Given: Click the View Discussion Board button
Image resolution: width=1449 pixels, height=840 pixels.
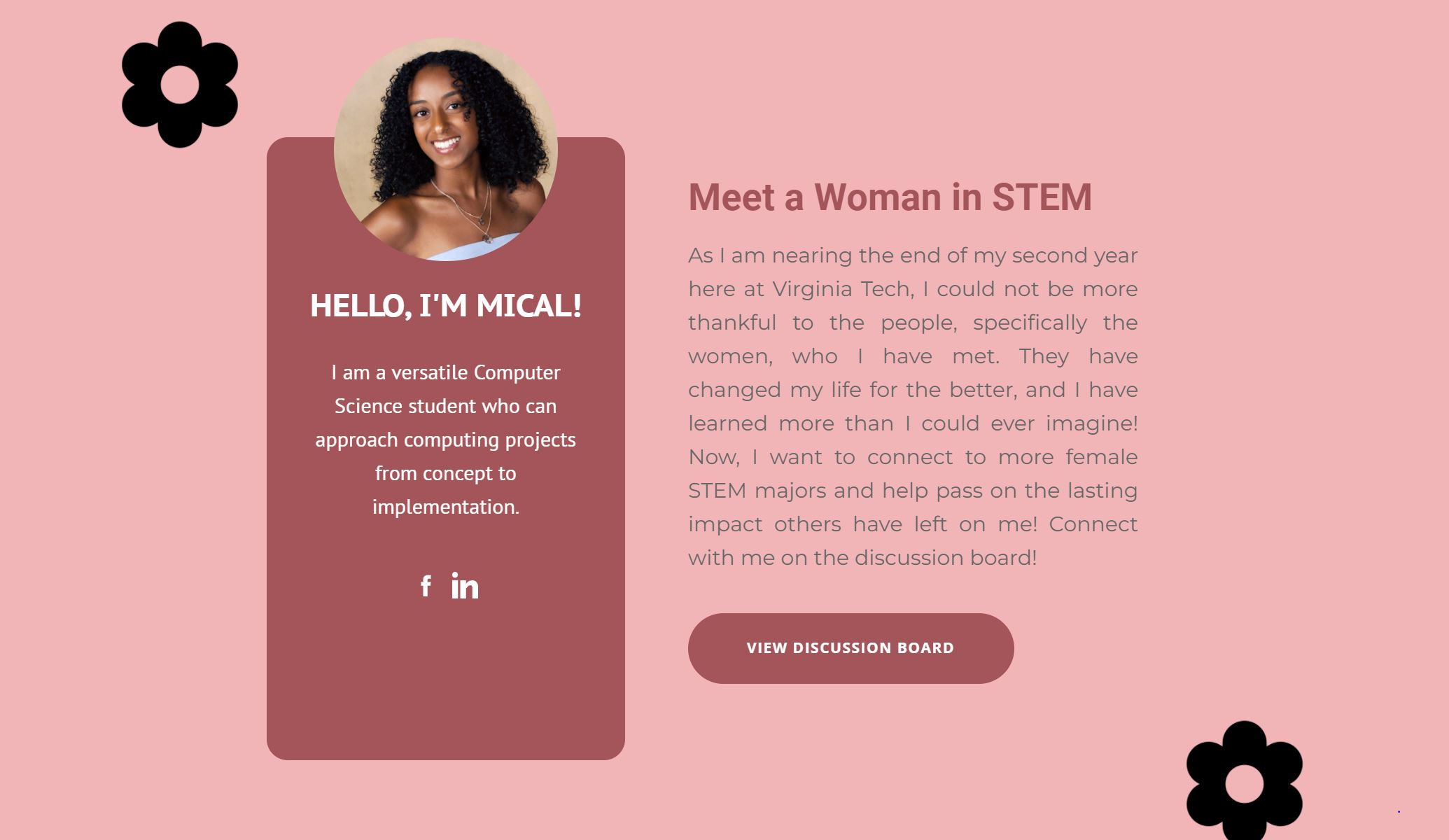Looking at the screenshot, I should (x=850, y=648).
